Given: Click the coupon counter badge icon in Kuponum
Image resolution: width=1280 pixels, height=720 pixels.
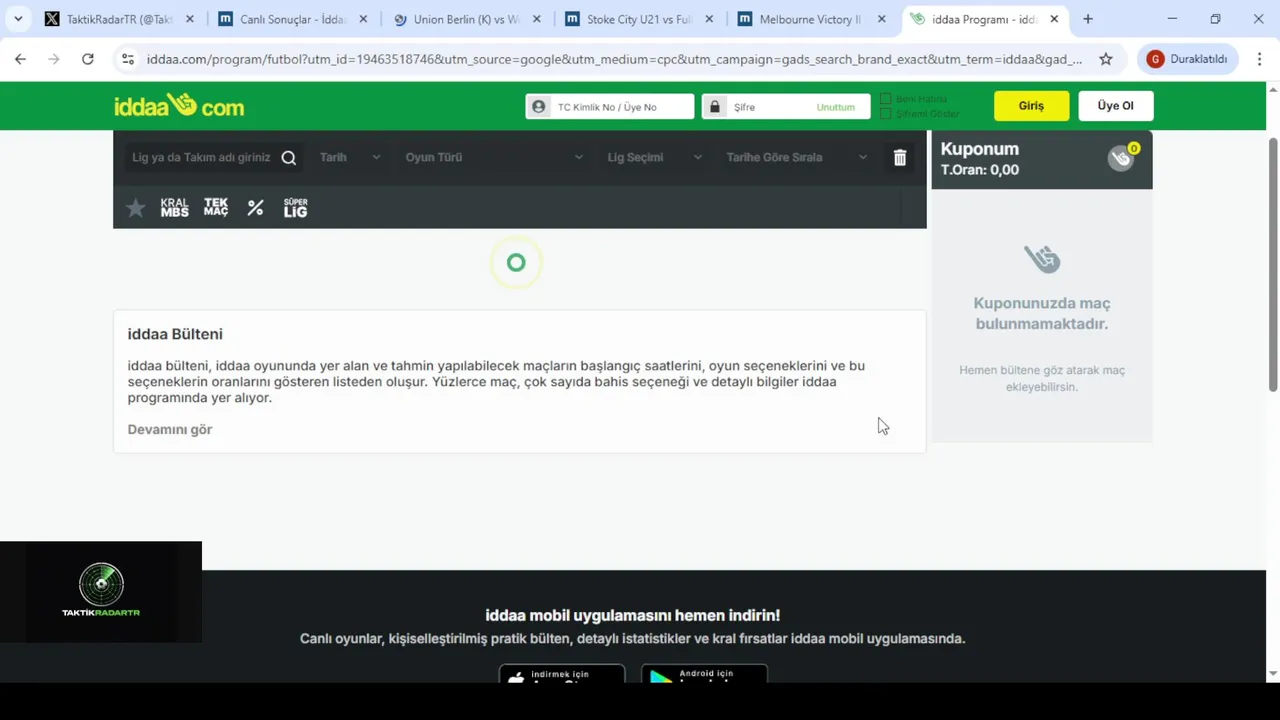Looking at the screenshot, I should pyautogui.click(x=1122, y=157).
